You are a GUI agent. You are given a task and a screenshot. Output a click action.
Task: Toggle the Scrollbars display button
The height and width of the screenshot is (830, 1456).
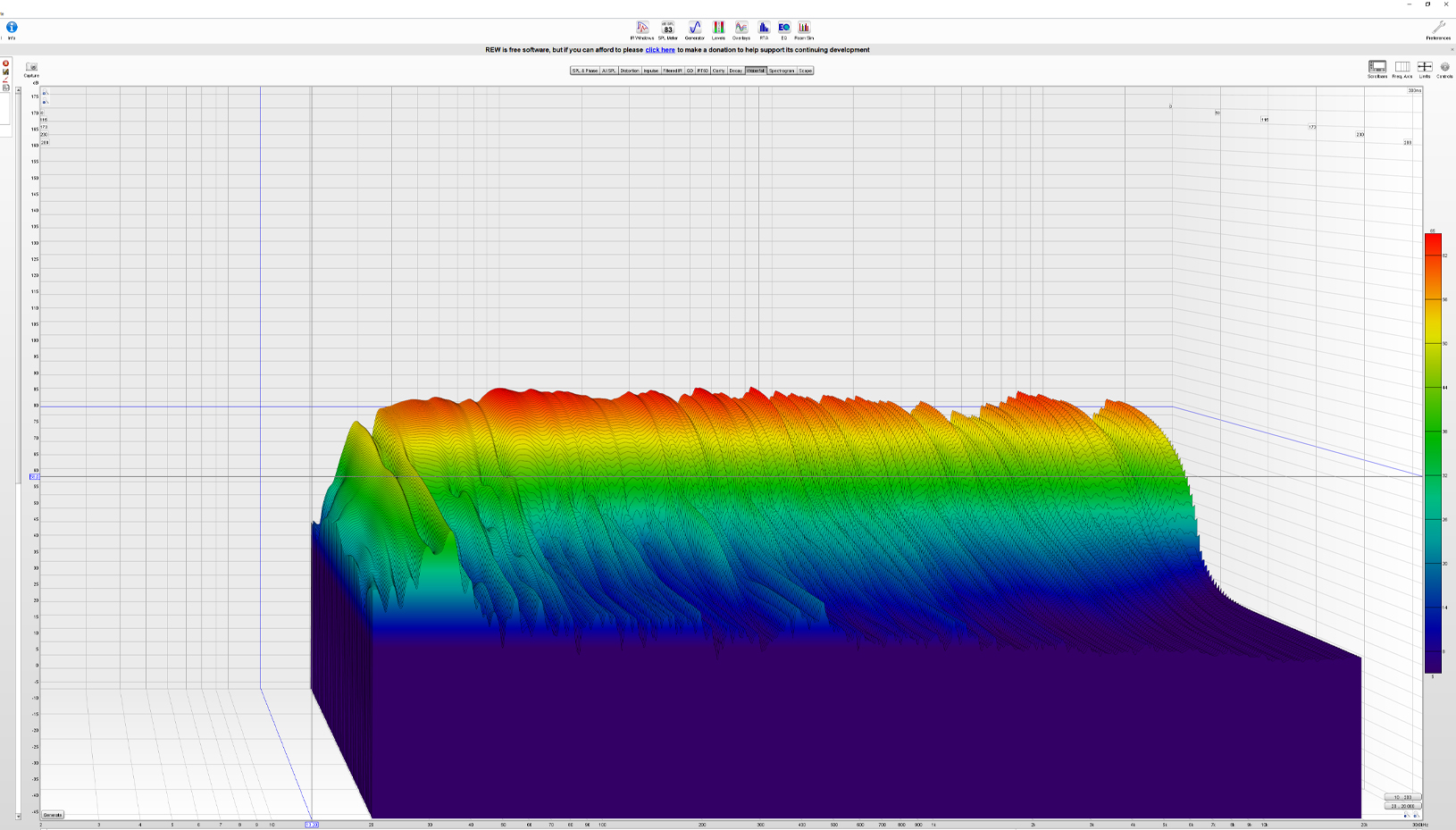point(1377,68)
